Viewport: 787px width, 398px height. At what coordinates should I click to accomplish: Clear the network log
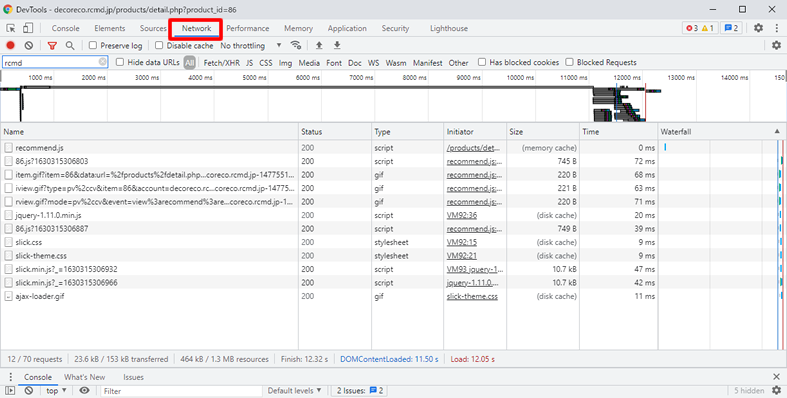(29, 45)
